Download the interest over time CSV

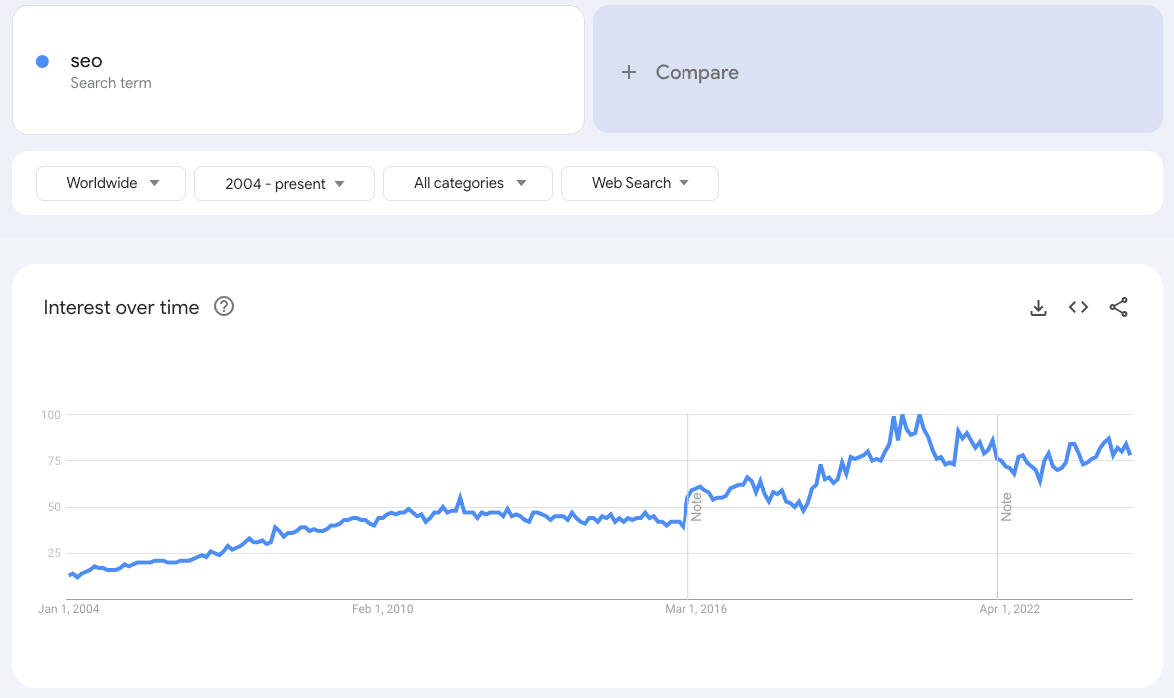1038,308
